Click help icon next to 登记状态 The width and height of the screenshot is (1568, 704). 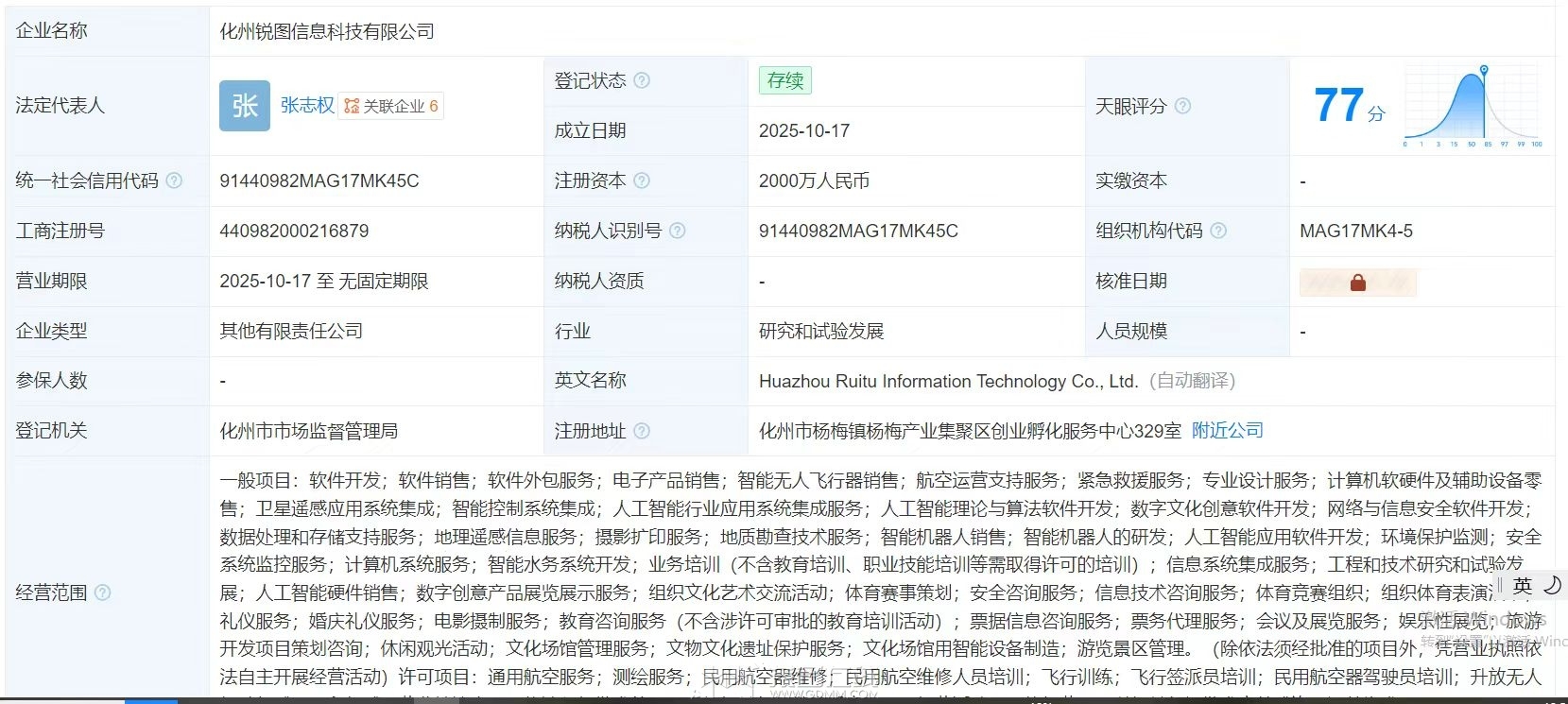tap(642, 80)
